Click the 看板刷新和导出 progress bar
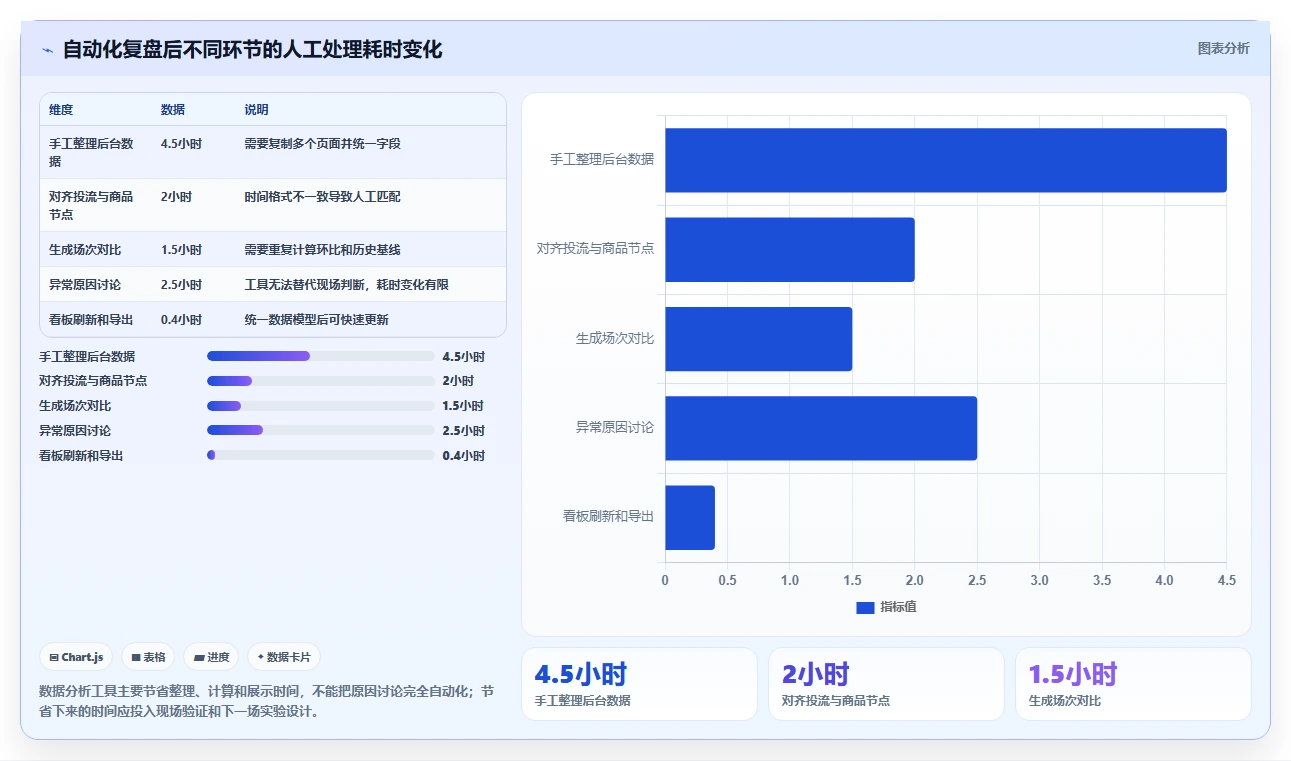The width and height of the screenshot is (1291, 761). click(x=321, y=455)
